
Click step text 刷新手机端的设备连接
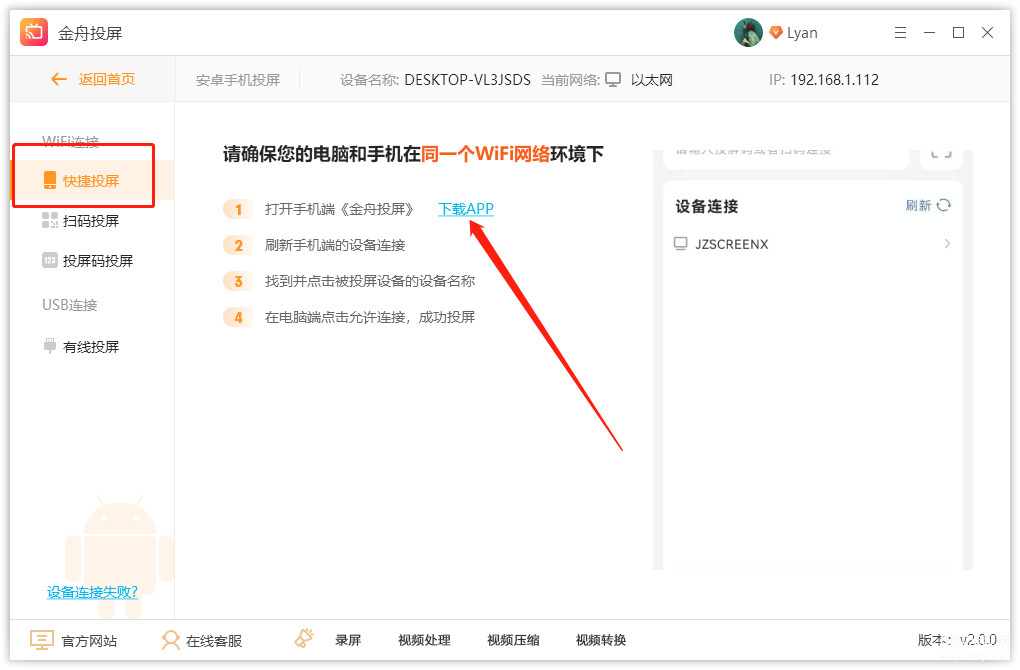tap(335, 245)
